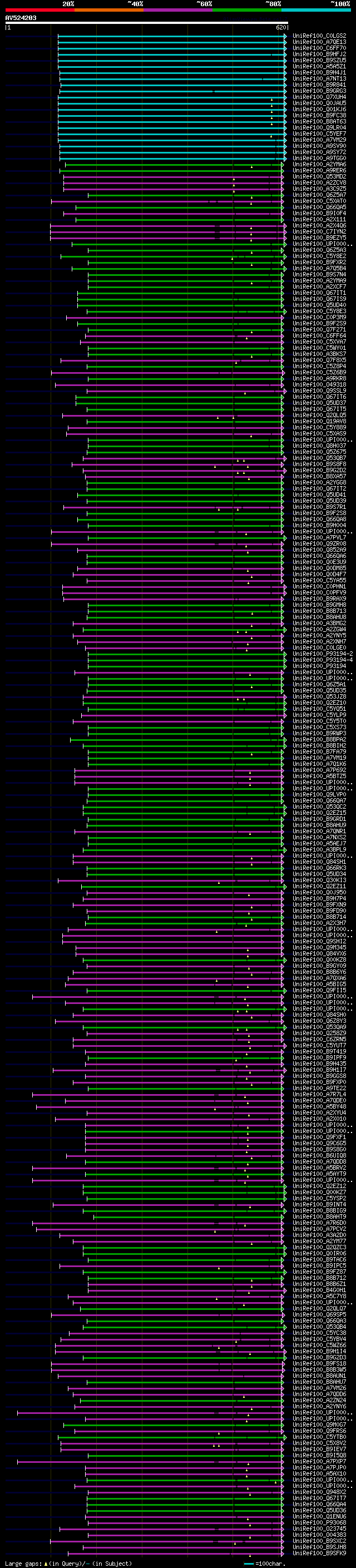Select the UniRef100_A3BPL9 label
This screenshot has width=356, height=1568.
tap(319, 850)
